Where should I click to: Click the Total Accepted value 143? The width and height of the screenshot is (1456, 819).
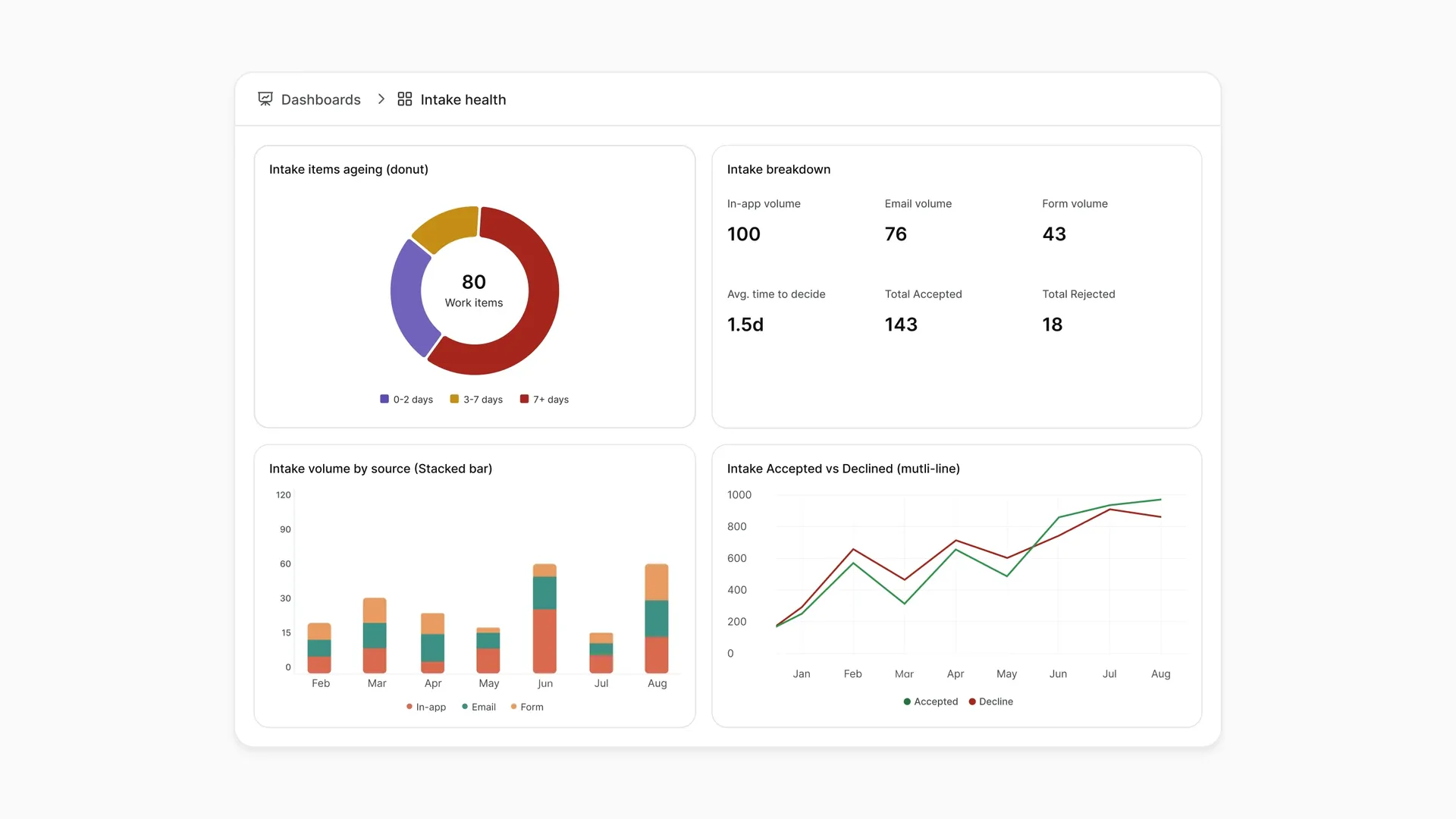[901, 325]
